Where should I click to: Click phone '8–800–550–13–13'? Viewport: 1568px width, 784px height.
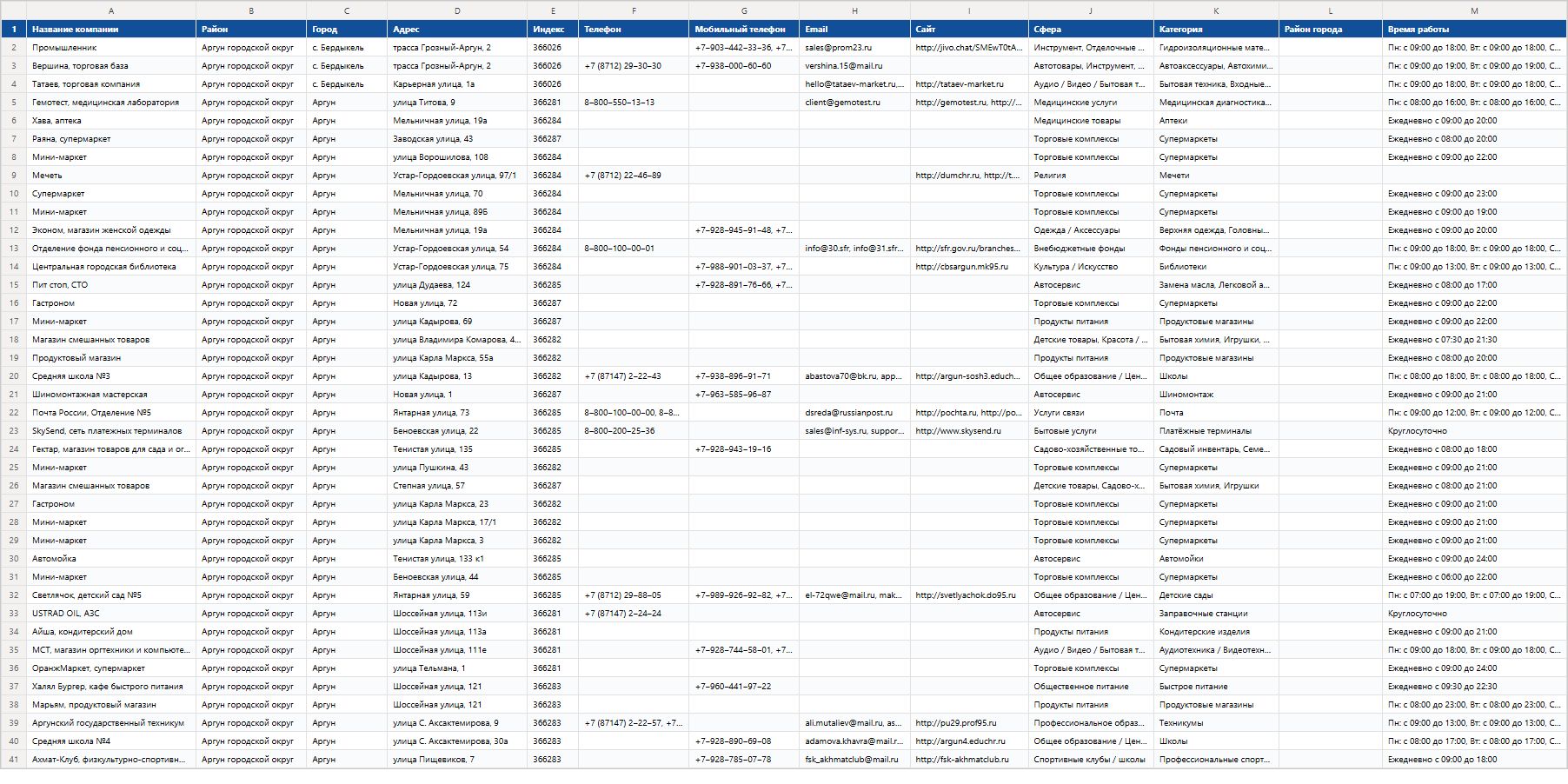point(634,102)
